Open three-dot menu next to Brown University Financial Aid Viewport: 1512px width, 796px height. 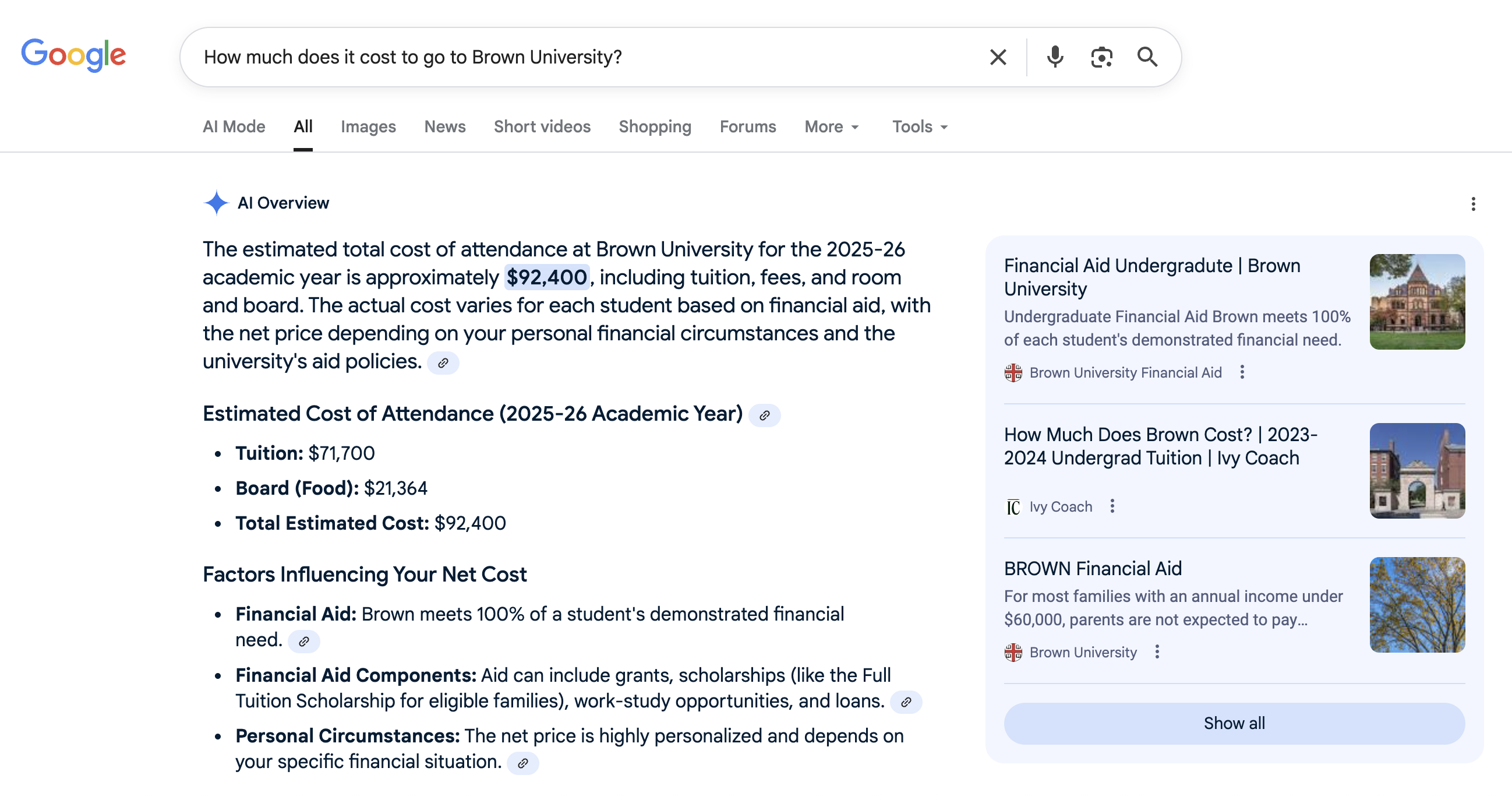(1241, 372)
